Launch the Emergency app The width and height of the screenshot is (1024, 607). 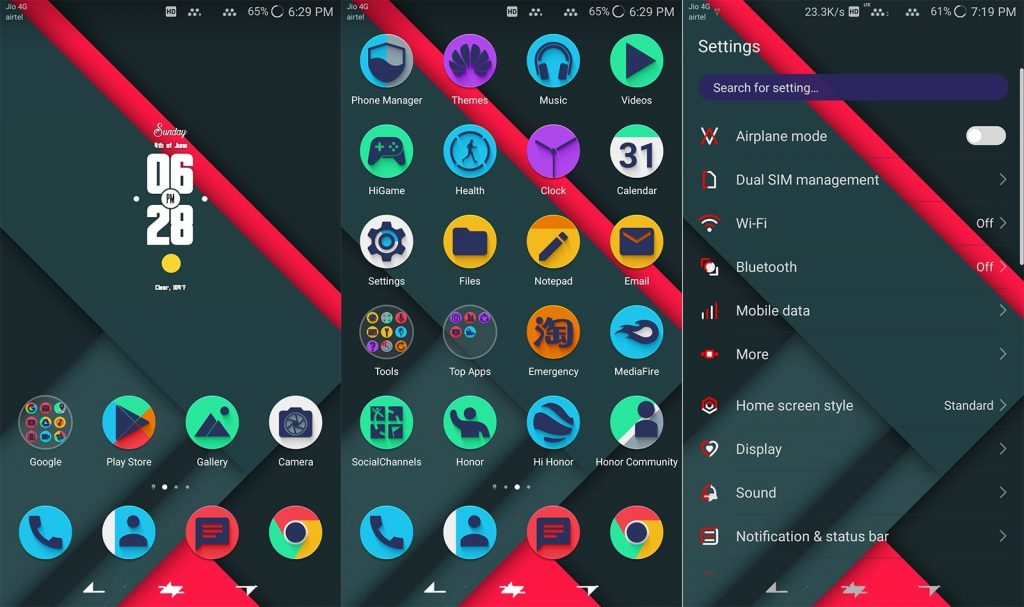tap(553, 332)
